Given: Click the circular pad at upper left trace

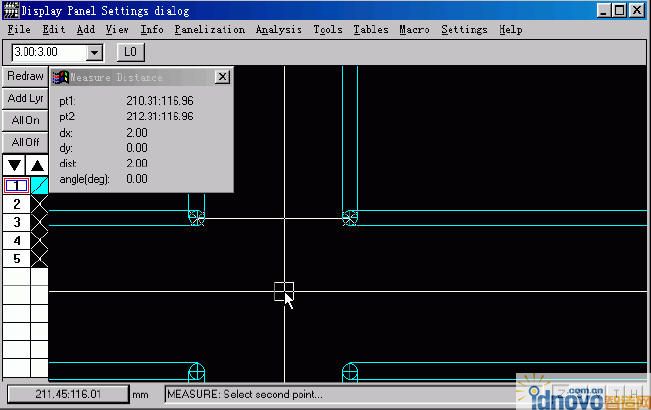Looking at the screenshot, I should click(197, 217).
